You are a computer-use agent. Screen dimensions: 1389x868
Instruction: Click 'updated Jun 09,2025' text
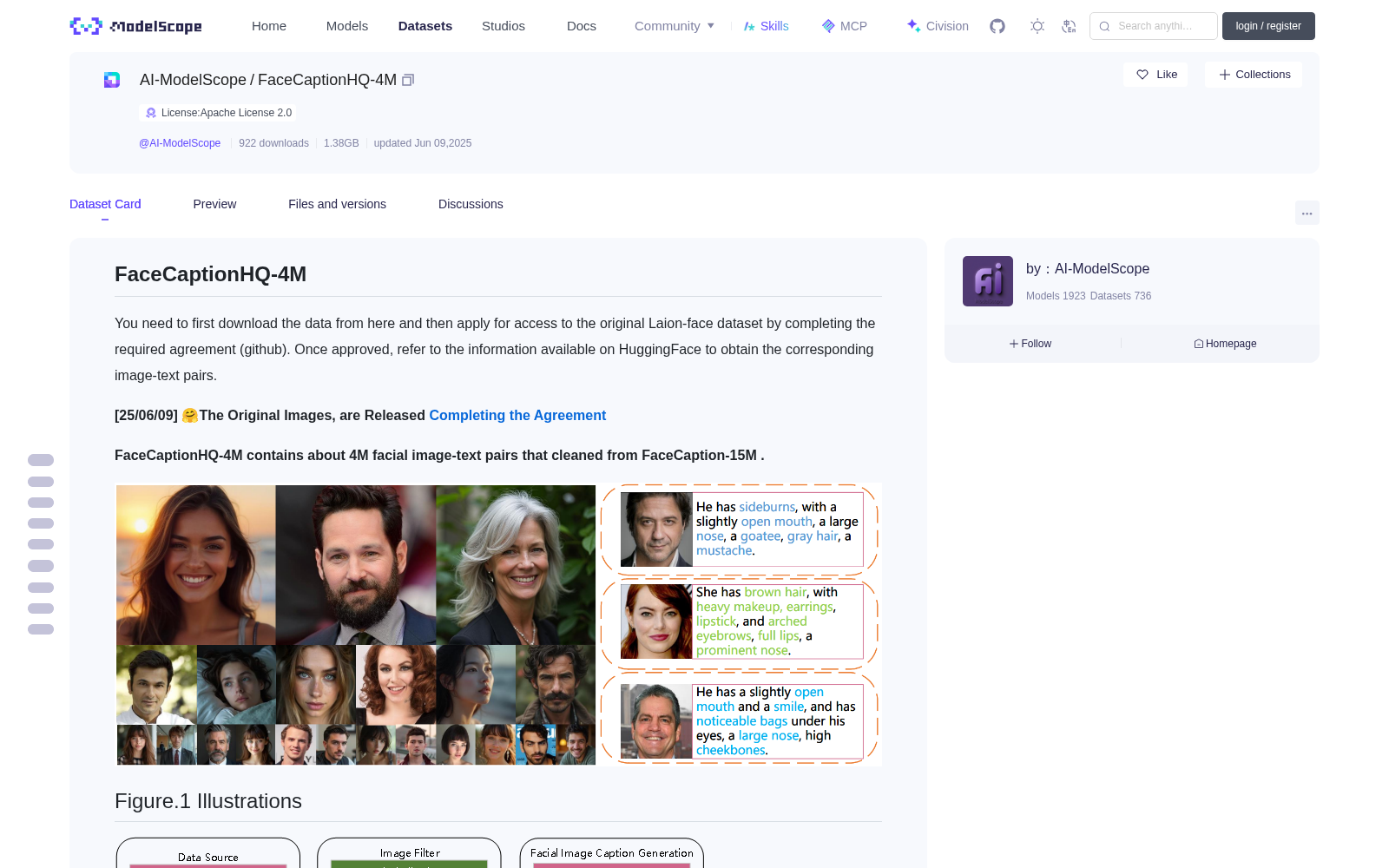(423, 143)
